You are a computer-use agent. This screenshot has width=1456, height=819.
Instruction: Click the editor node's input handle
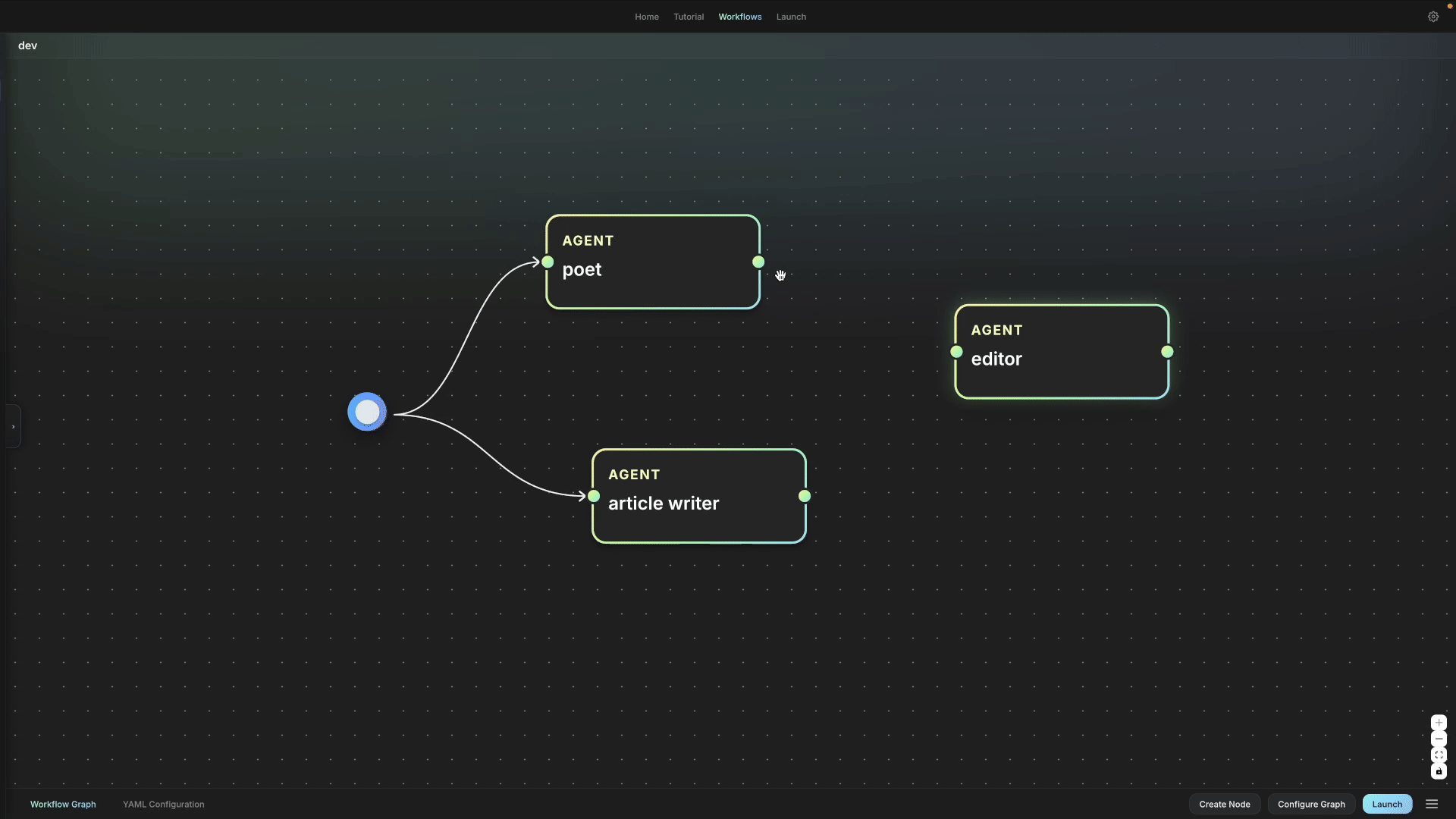(956, 352)
